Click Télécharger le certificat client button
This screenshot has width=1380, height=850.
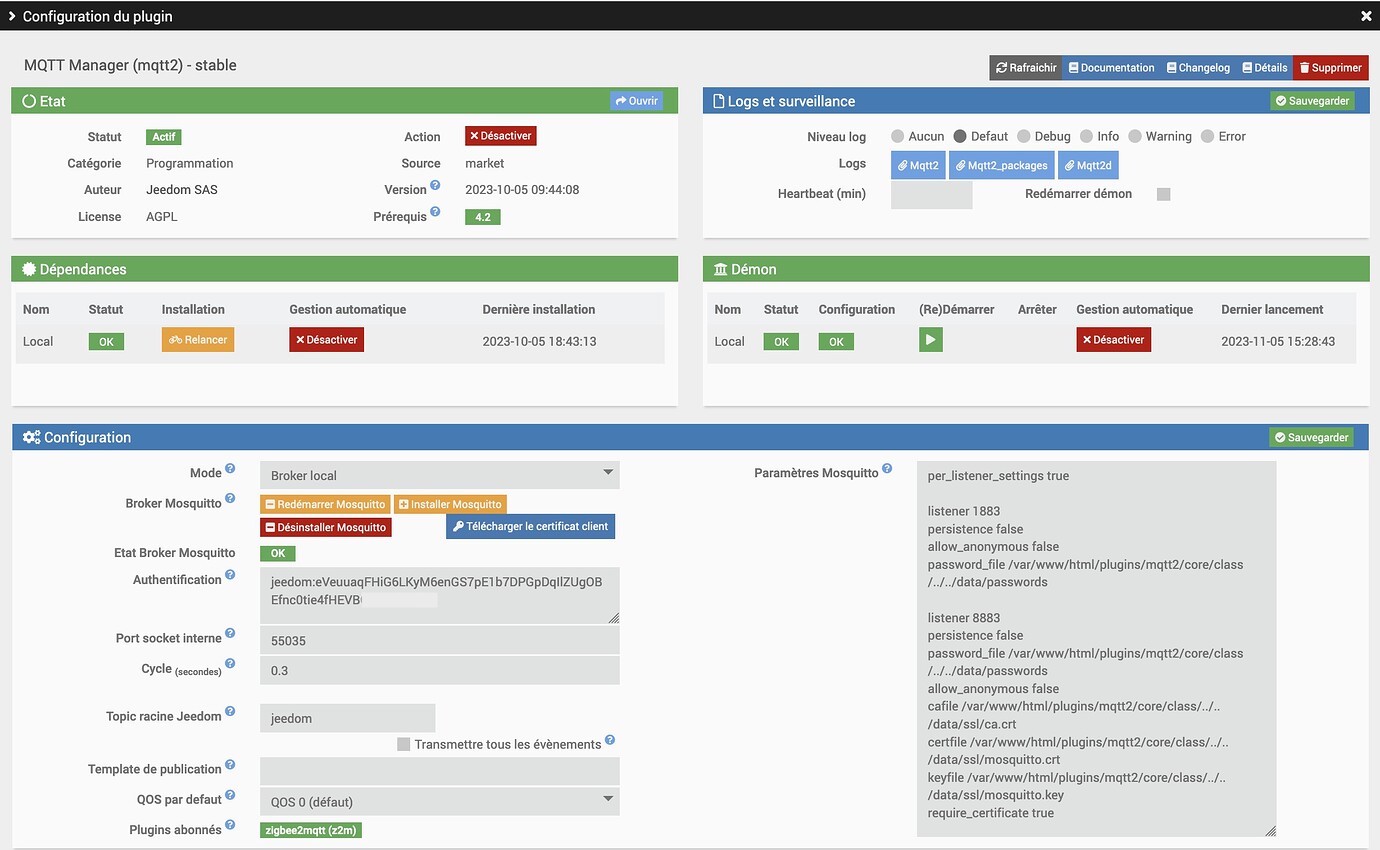[x=530, y=526]
